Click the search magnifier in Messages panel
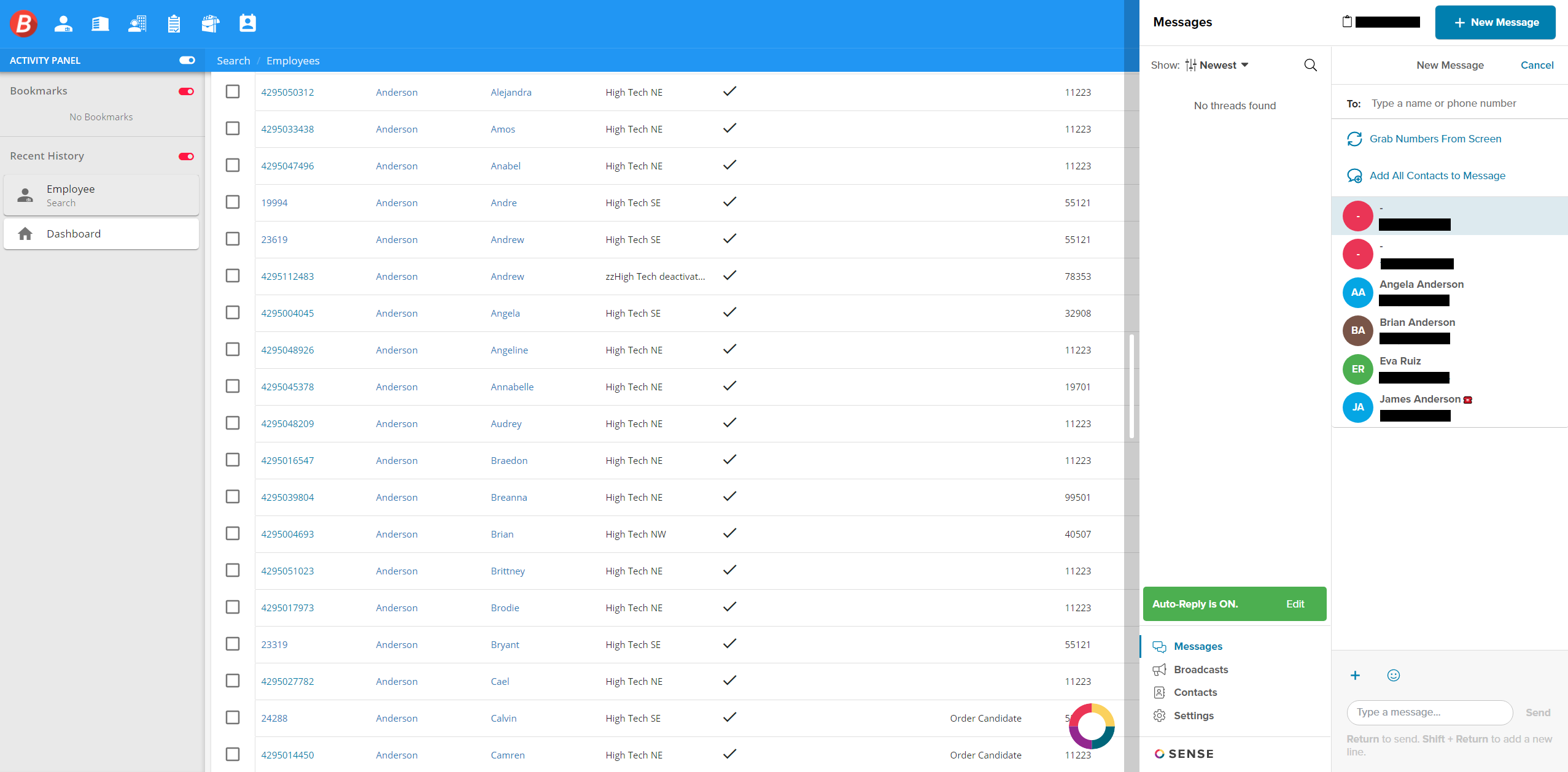 pos(1310,65)
